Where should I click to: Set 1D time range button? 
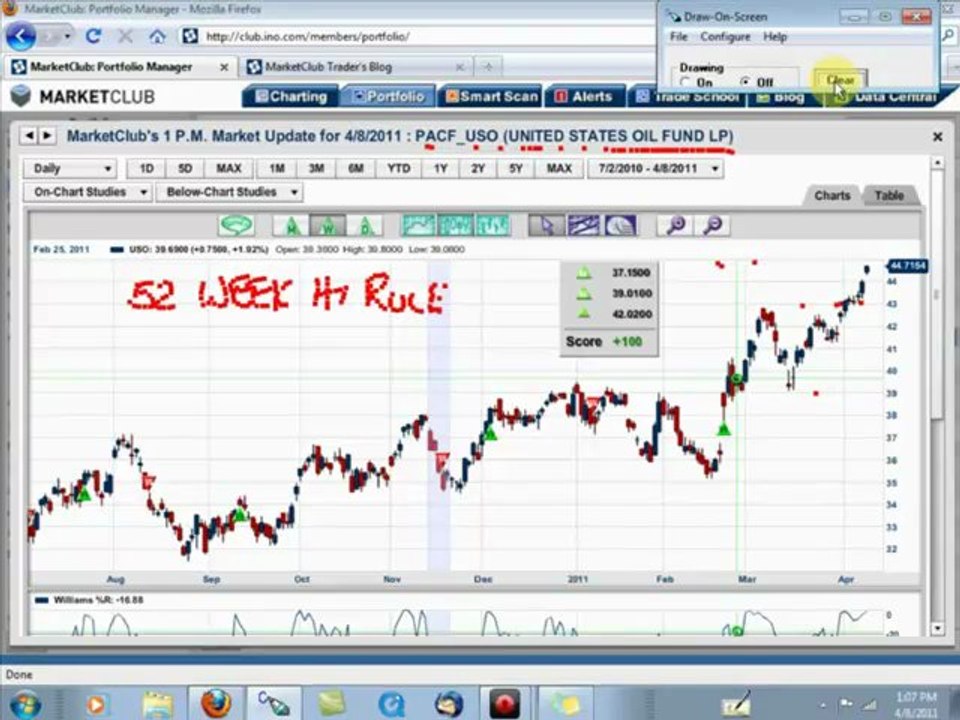pyautogui.click(x=147, y=168)
